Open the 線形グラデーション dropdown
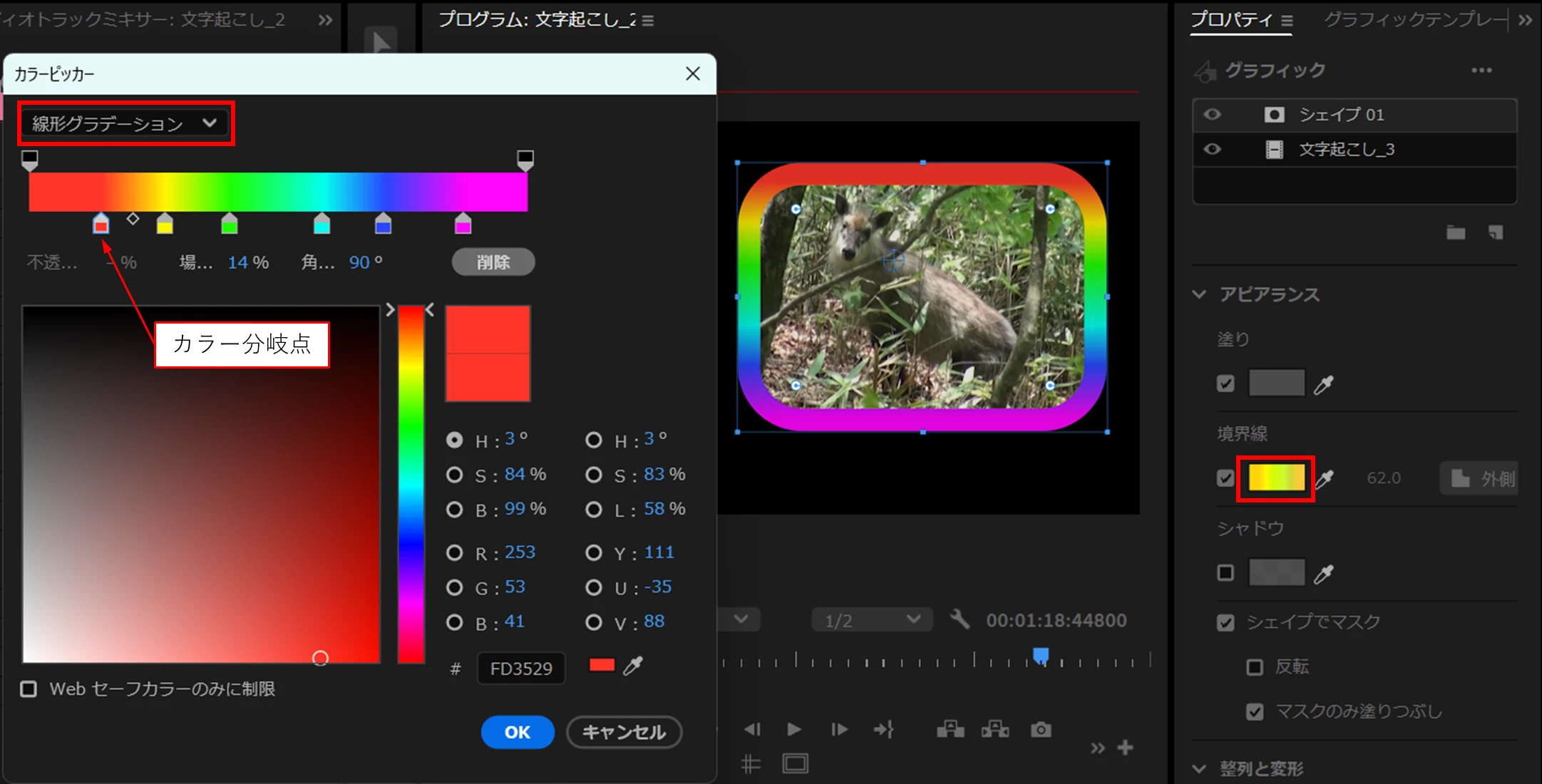 point(125,124)
